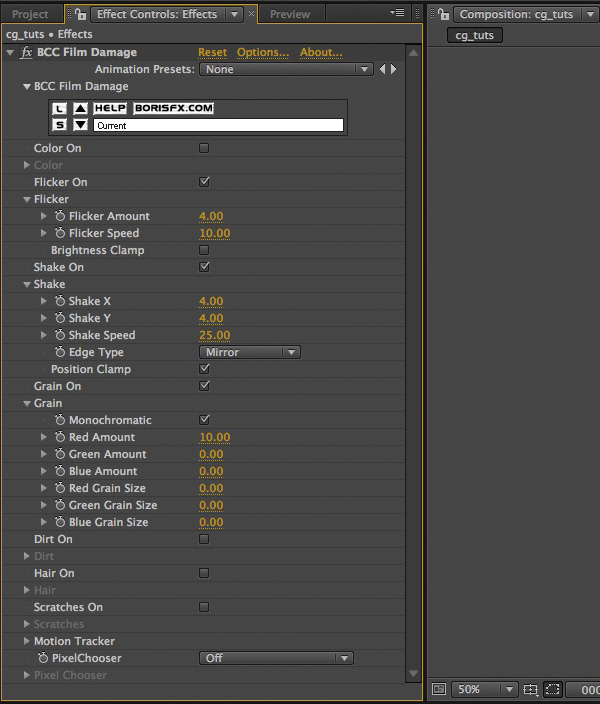Click the Reset link for BCC Film Damage
The width and height of the screenshot is (600, 704).
[212, 53]
